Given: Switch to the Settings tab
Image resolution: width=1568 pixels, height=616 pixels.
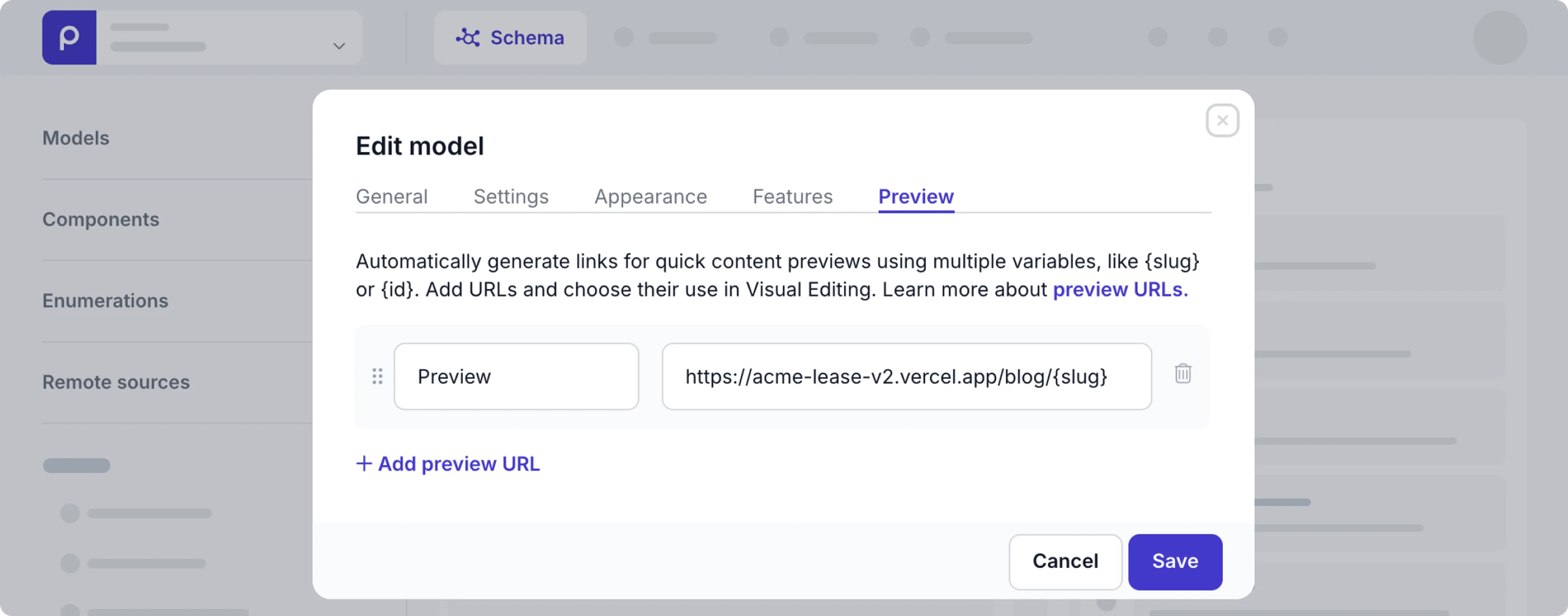Looking at the screenshot, I should pos(511,196).
